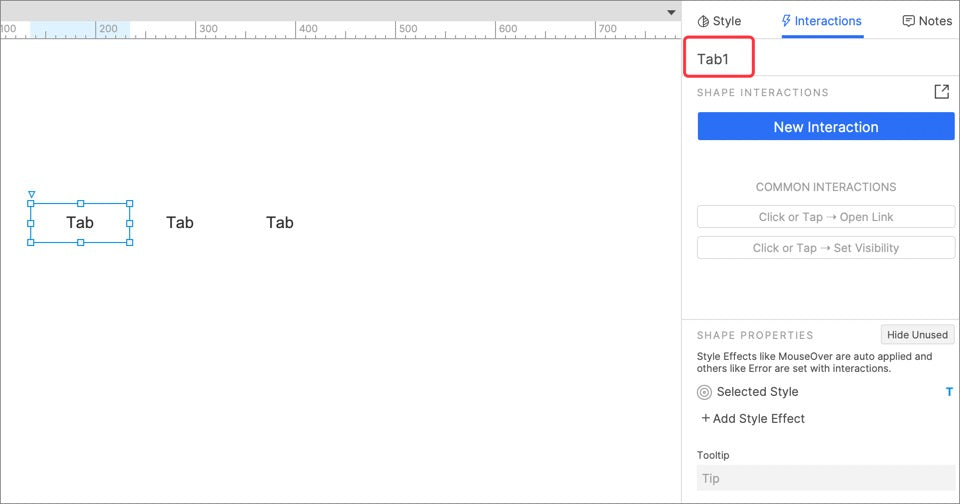The width and height of the screenshot is (960, 504).
Task: Click the bottom-right resize handle of selected Tab
Action: tap(130, 242)
